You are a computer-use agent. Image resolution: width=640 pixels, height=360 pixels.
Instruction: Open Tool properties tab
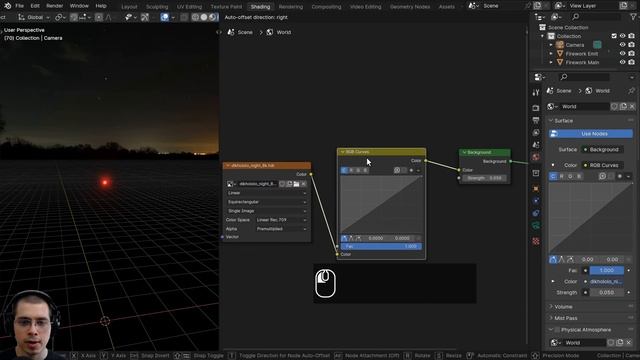point(536,93)
